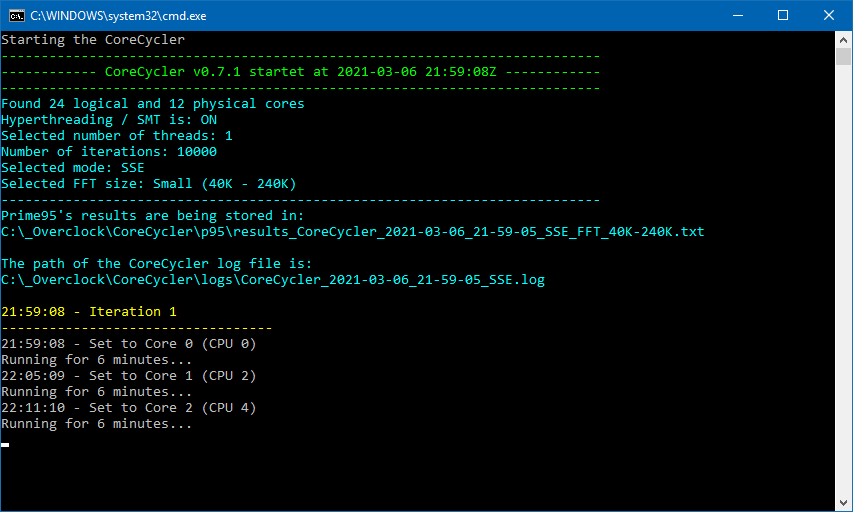Viewport: 853px width, 512px height.
Task: Click the blinking cursor at the prompt
Action: (5, 444)
